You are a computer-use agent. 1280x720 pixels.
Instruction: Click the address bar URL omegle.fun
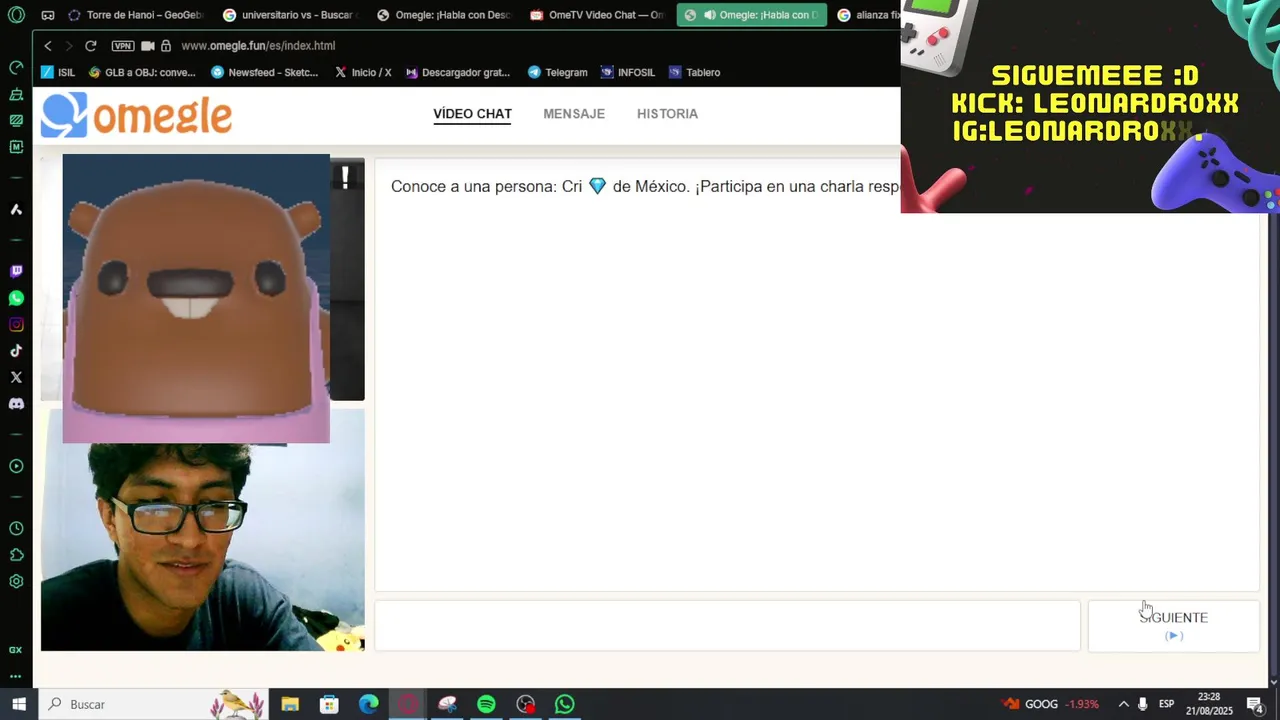(258, 46)
